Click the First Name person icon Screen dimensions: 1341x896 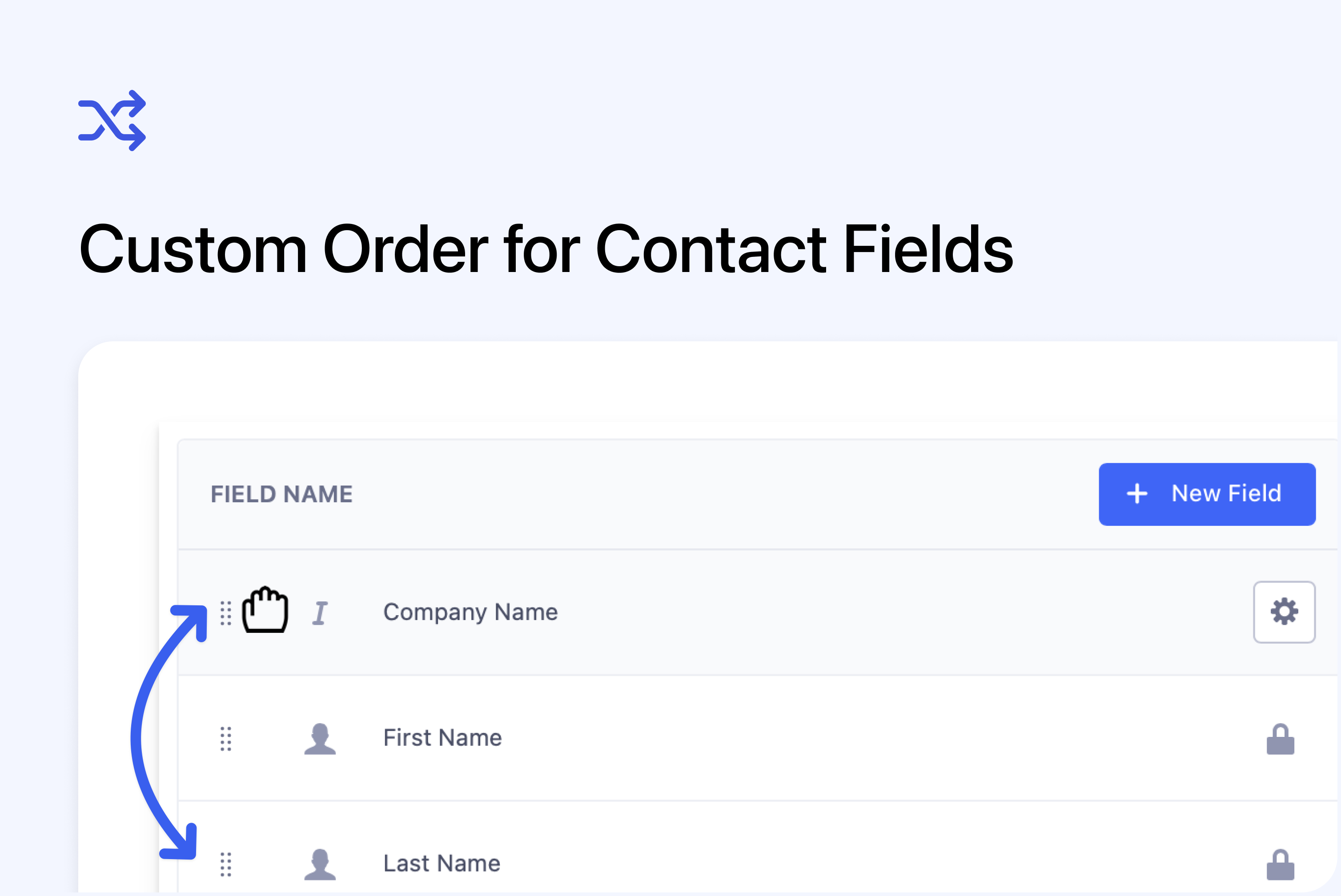[x=320, y=739]
